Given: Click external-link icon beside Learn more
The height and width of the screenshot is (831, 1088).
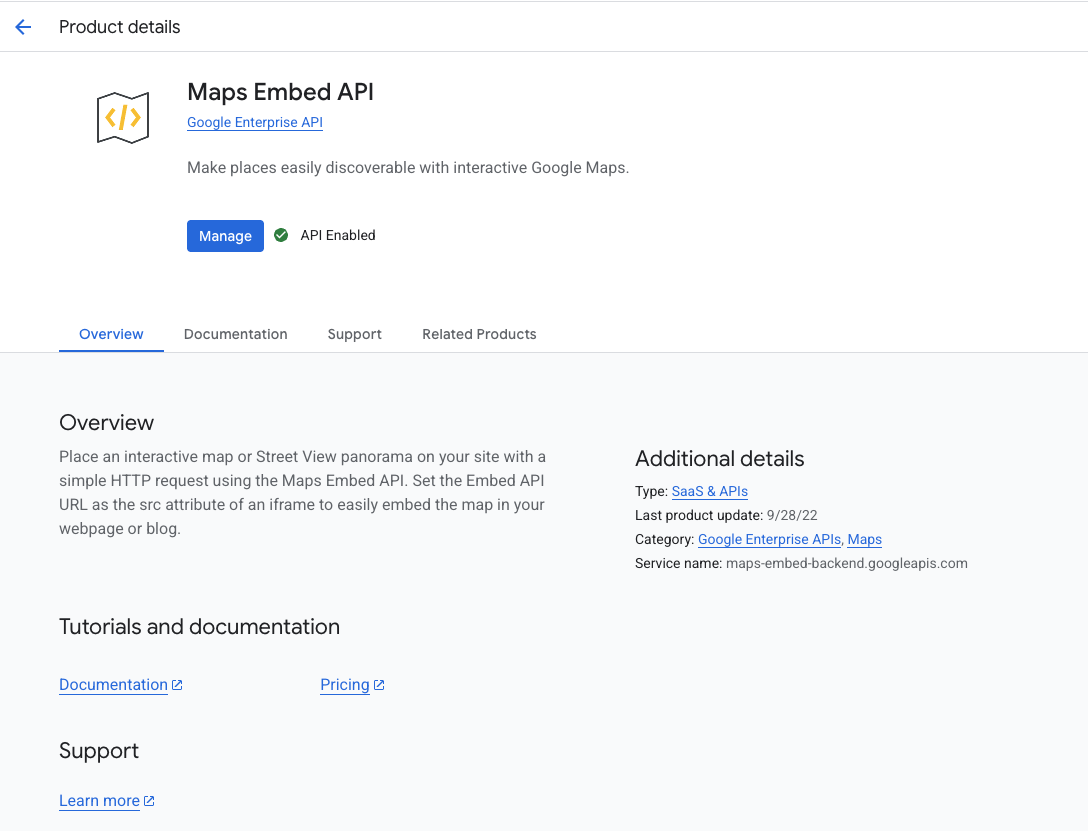Looking at the screenshot, I should pyautogui.click(x=149, y=801).
